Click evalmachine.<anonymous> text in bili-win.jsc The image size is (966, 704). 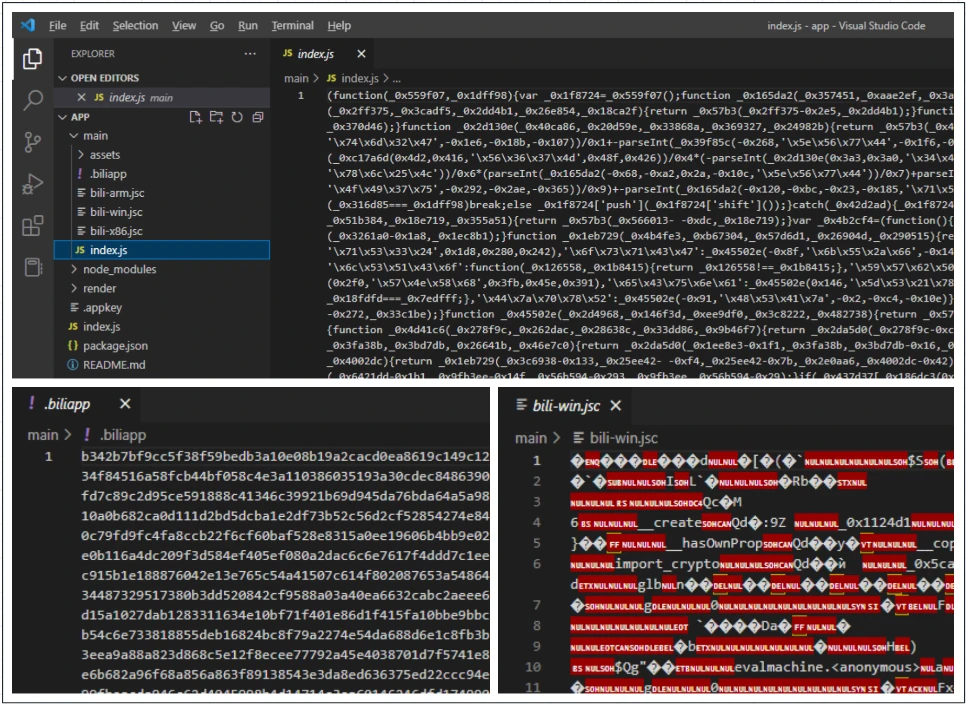click(825, 667)
